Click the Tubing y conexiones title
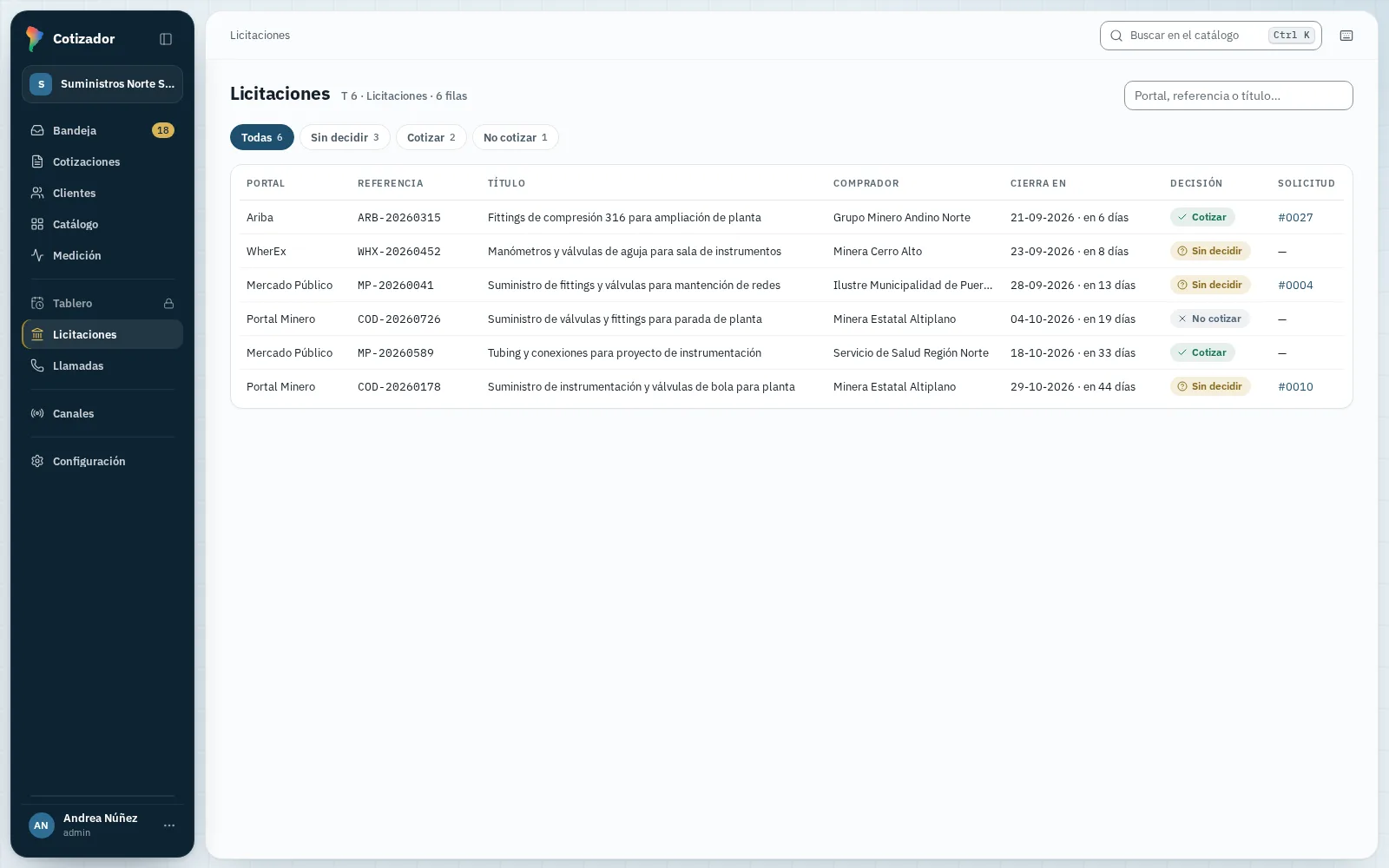 [624, 352]
